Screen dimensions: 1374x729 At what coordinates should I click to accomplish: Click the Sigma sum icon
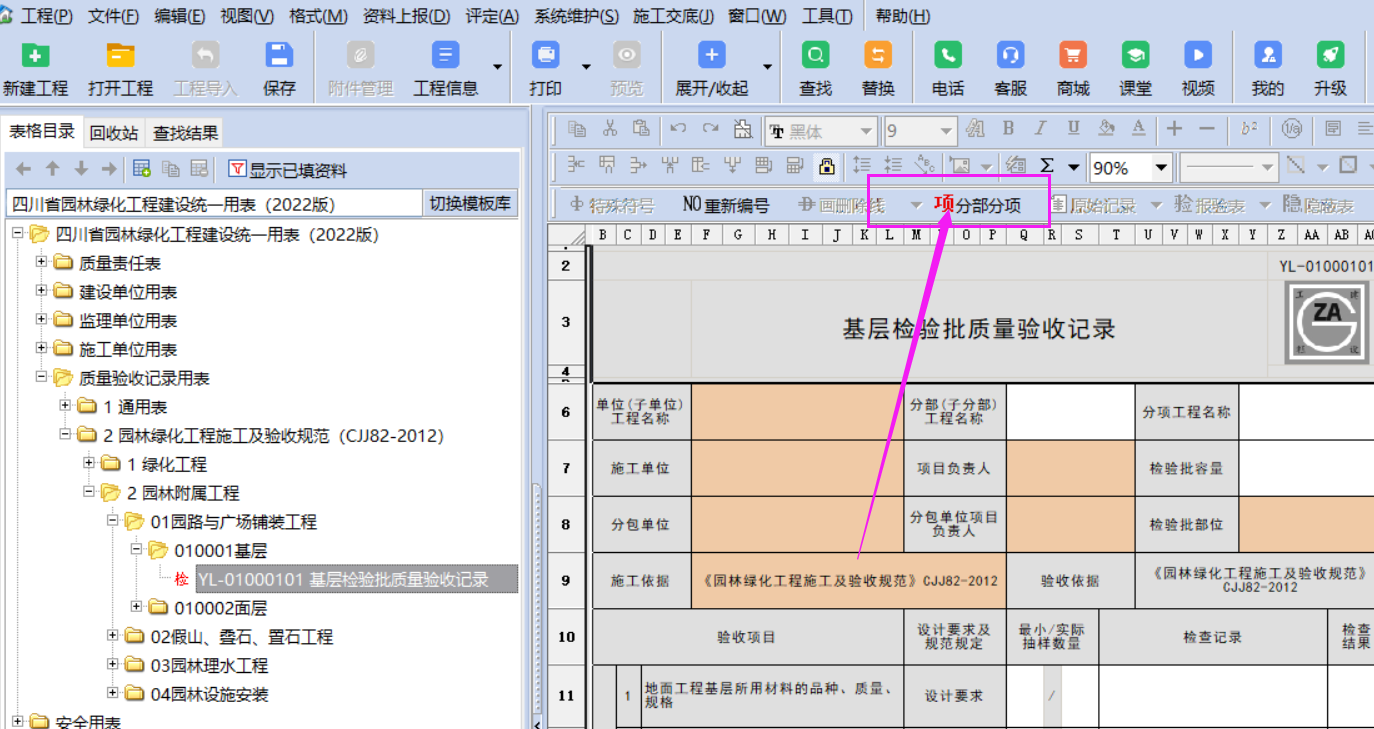tap(1047, 166)
